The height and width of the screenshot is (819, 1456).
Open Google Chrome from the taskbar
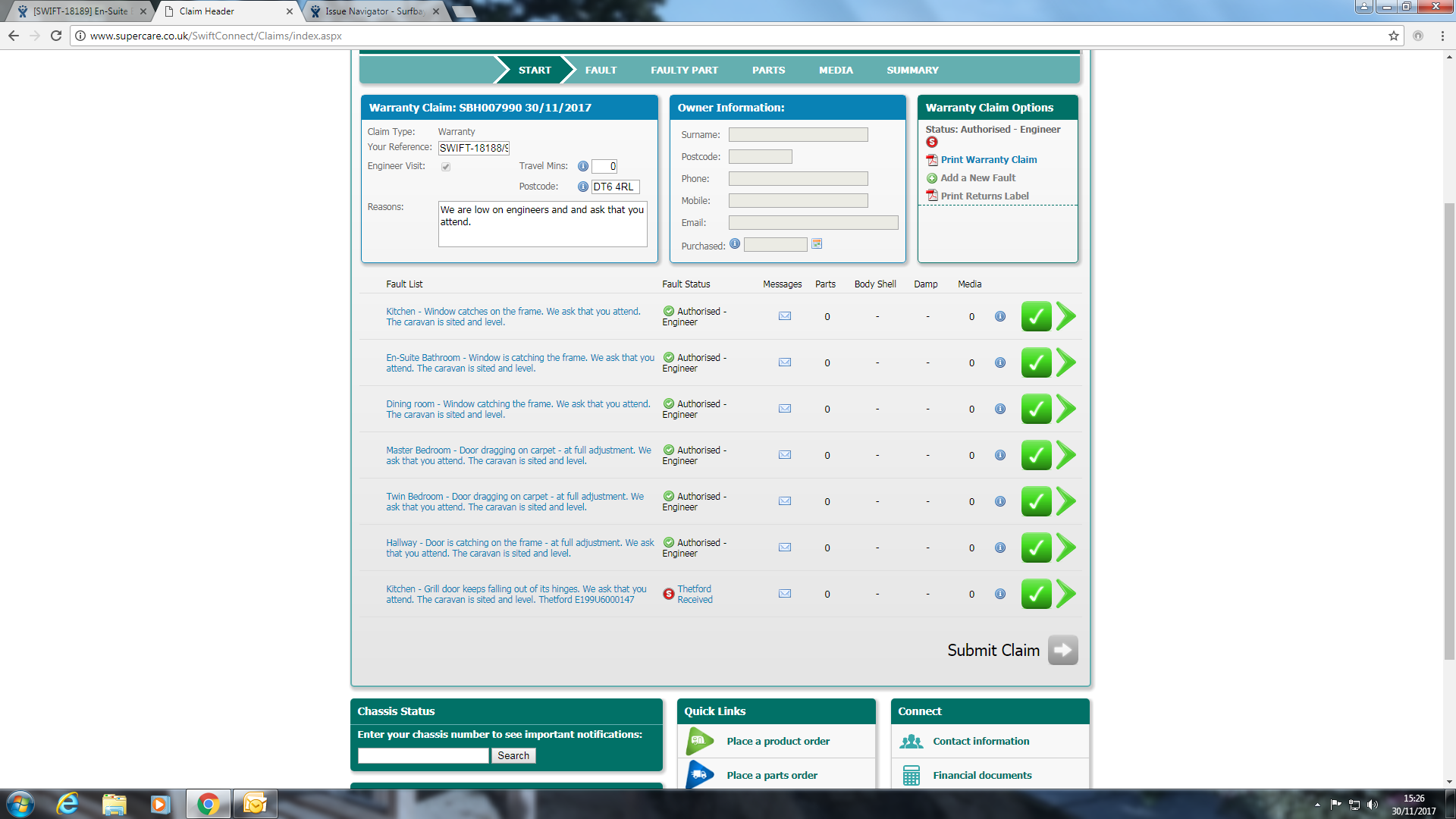pos(208,804)
